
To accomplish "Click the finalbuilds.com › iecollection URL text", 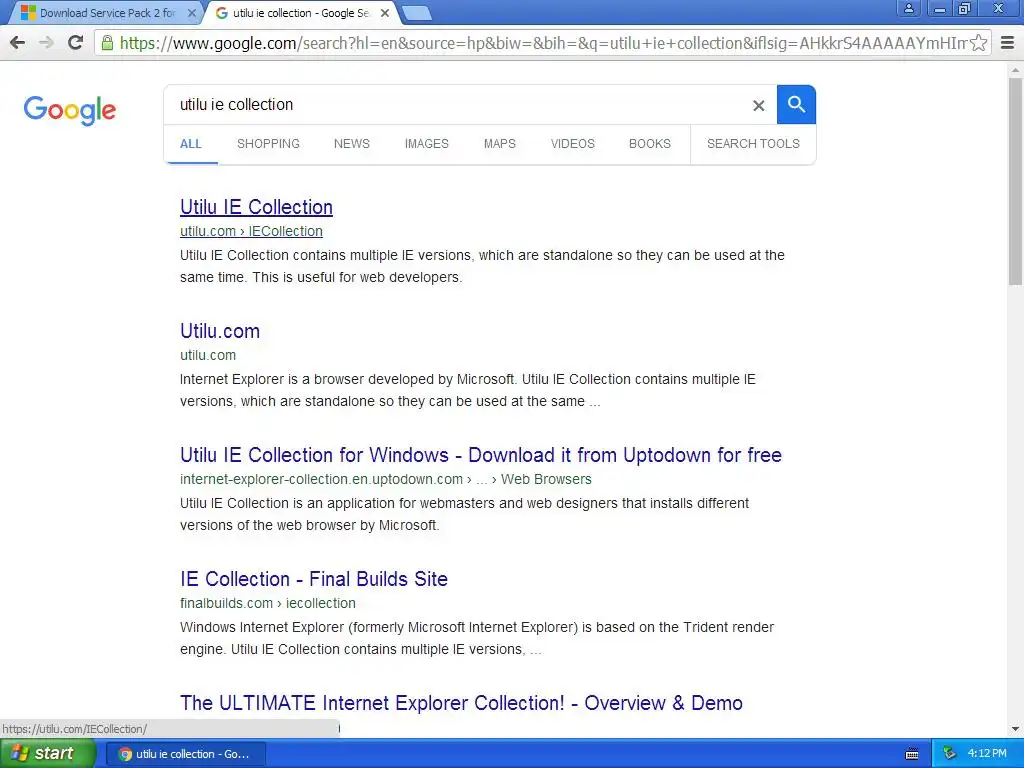I will 268,603.
